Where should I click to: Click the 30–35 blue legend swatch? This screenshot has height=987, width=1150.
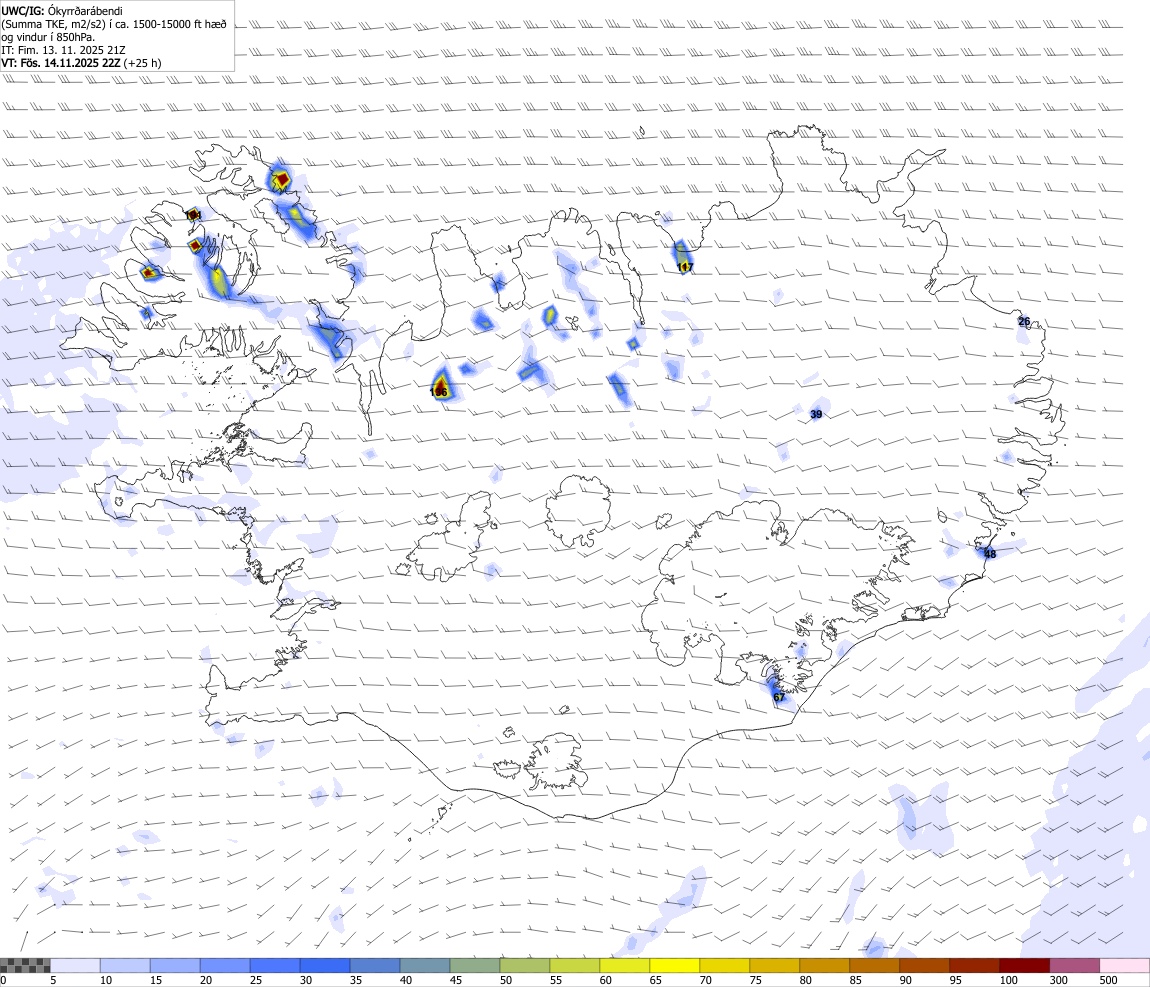325,965
